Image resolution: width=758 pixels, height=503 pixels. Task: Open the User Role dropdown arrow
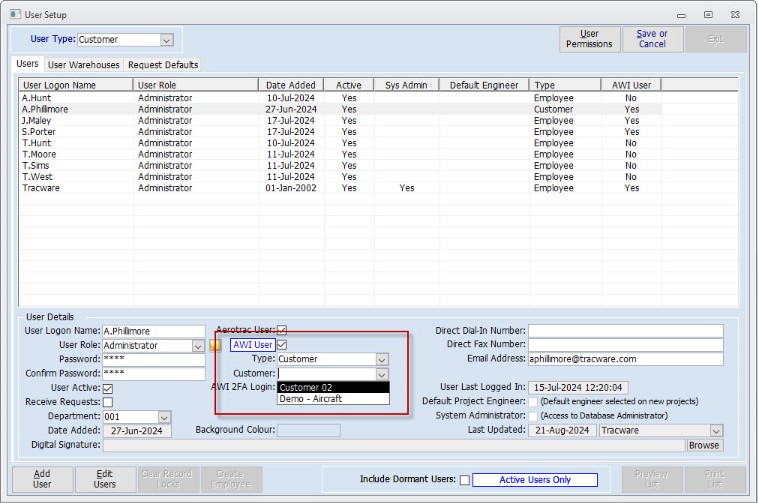(x=198, y=346)
